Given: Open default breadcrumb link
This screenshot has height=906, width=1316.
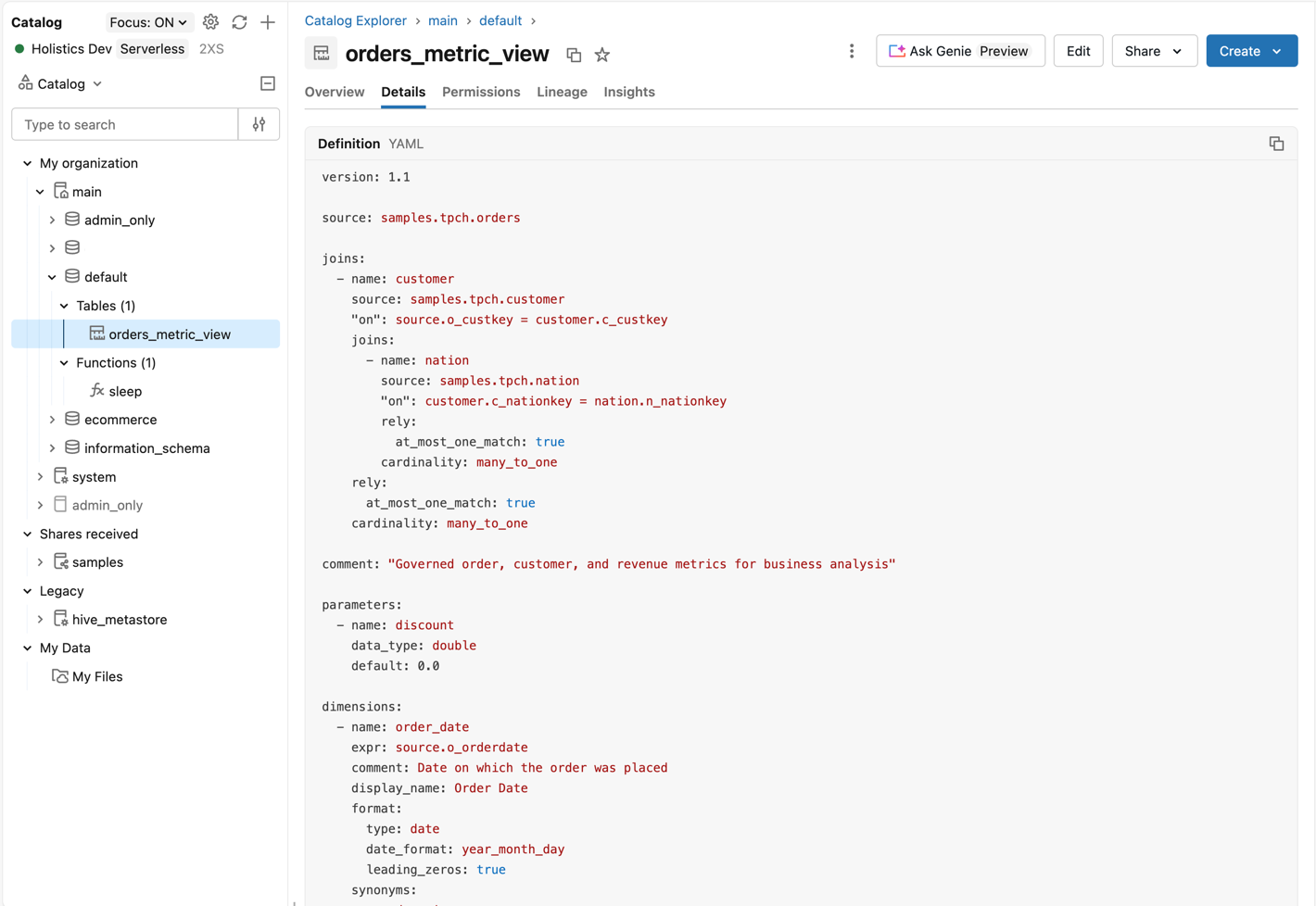Looking at the screenshot, I should coord(500,20).
